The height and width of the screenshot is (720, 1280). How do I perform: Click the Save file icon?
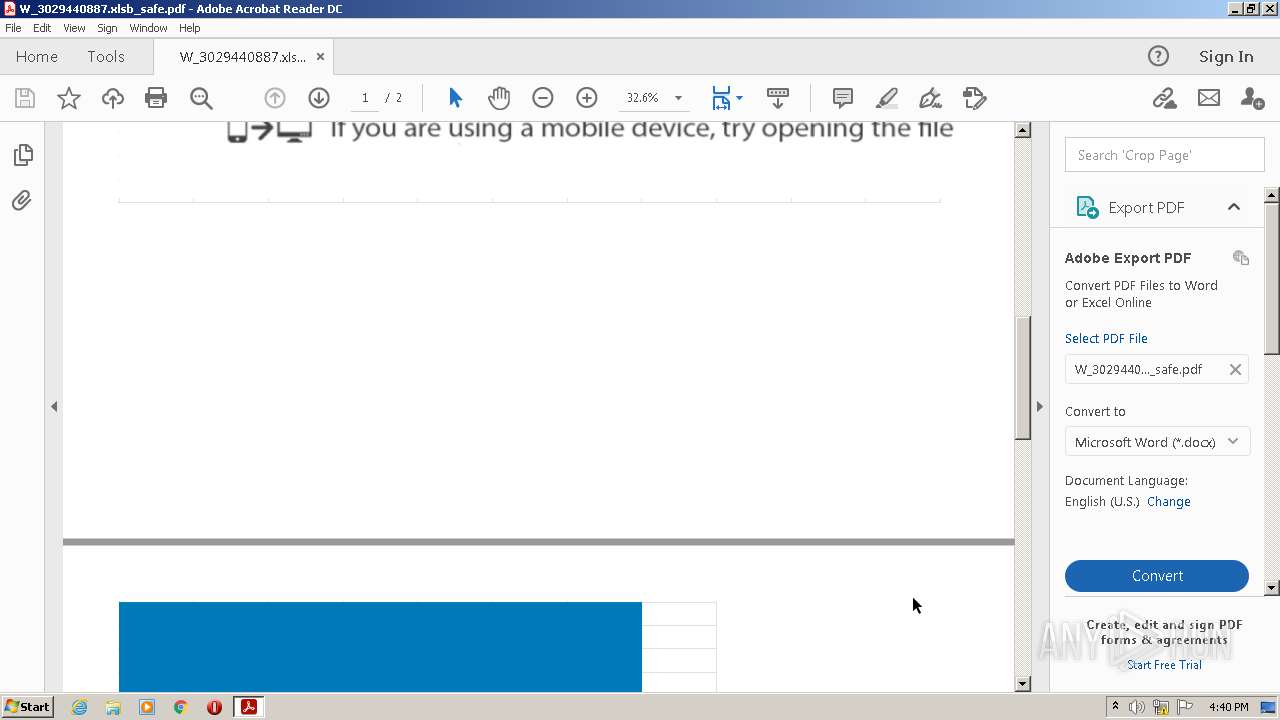25,98
